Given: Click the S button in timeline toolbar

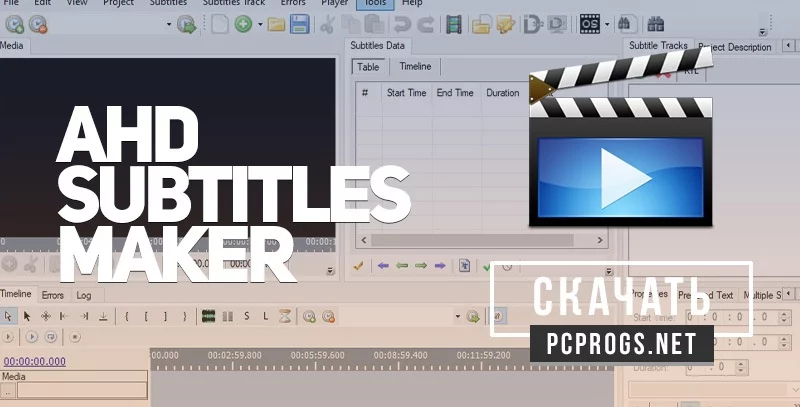Looking at the screenshot, I should click(247, 317).
